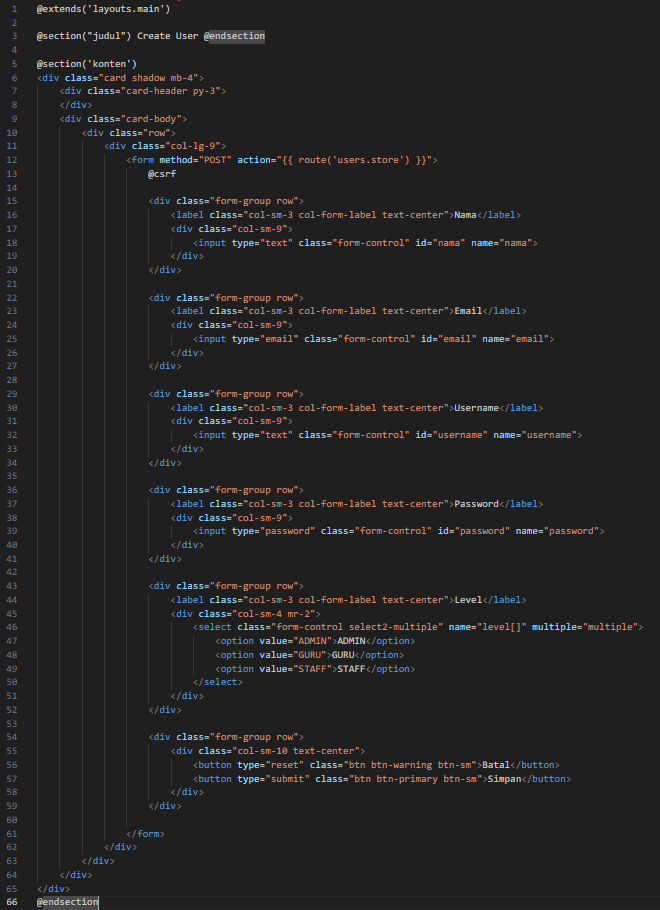Click the label text 'Email'

tap(468, 311)
